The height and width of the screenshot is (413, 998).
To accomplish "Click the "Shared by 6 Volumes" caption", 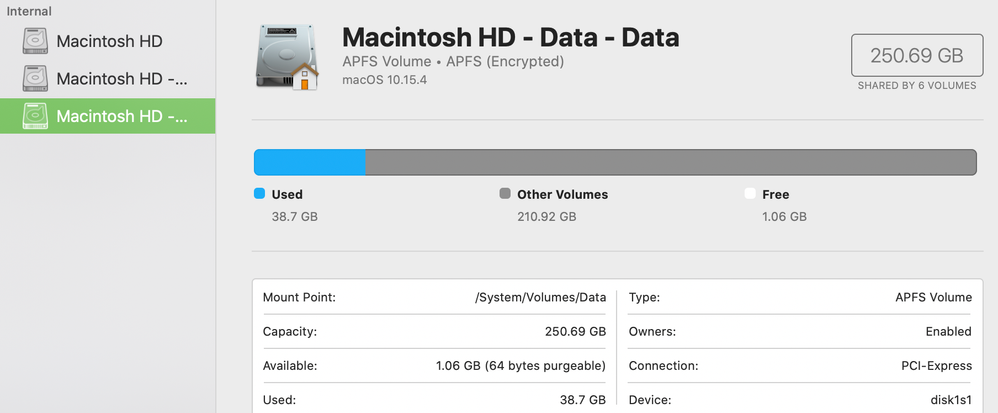I will (916, 86).
